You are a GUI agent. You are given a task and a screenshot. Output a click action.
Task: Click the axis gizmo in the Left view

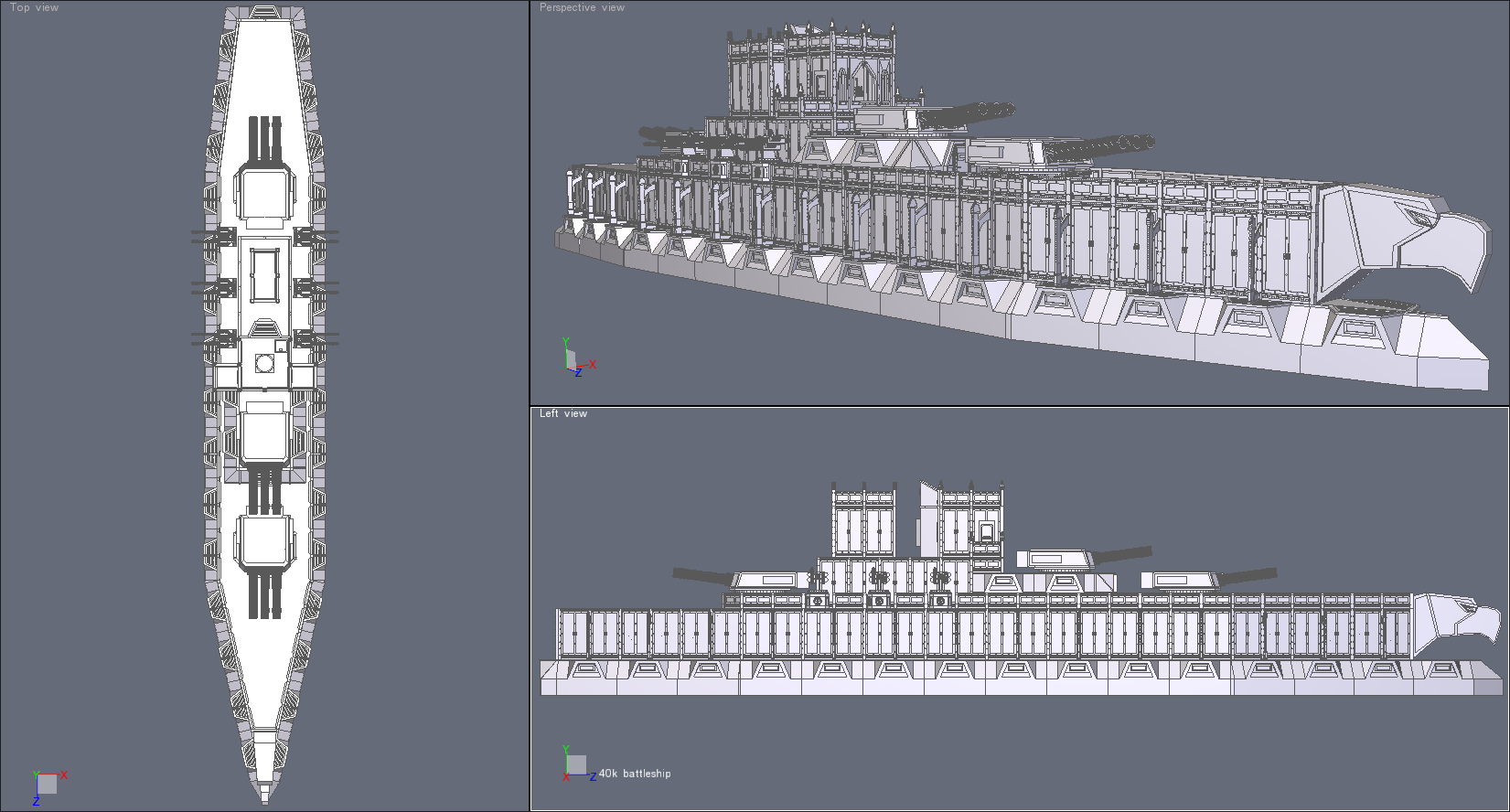[x=578, y=764]
